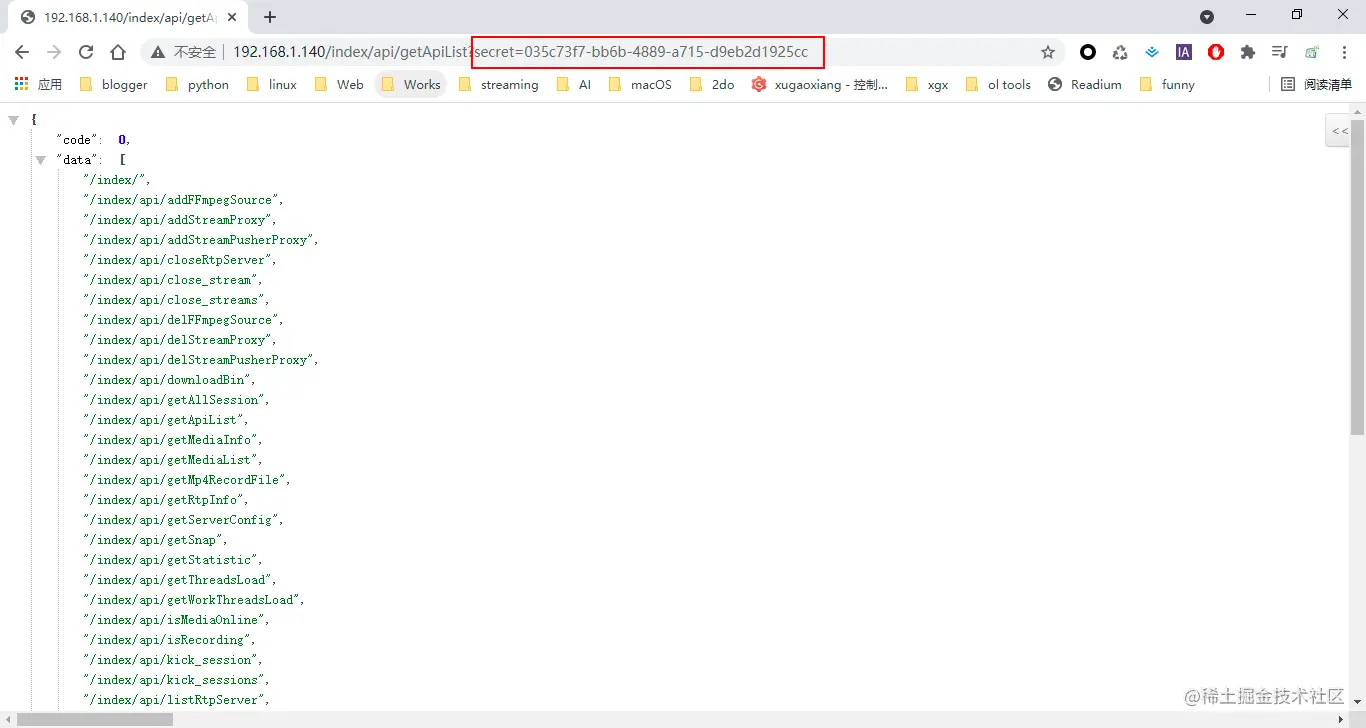Click the "/index/api/addFFmpegSource" entry
The height and width of the screenshot is (728, 1366).
pos(183,200)
